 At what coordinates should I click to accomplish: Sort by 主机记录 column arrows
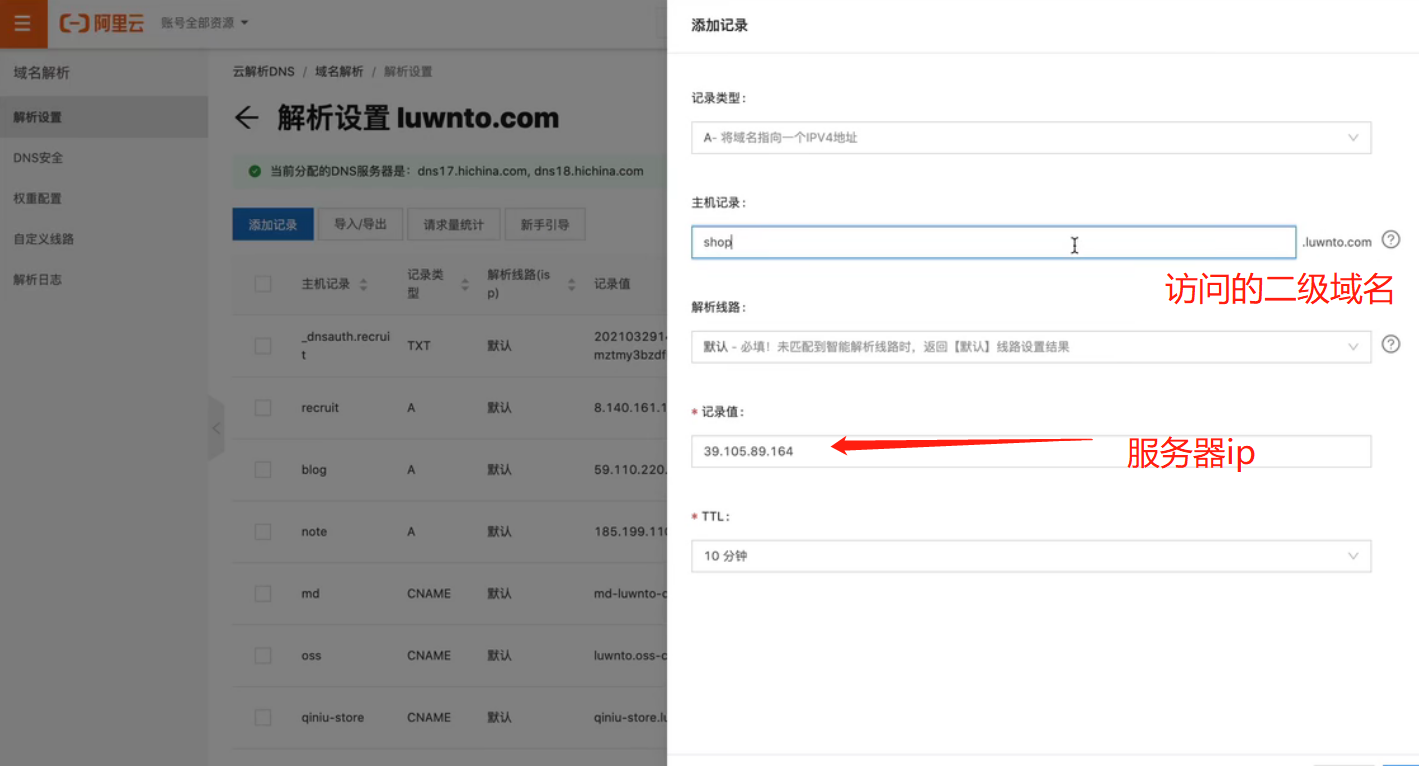pyautogui.click(x=363, y=285)
